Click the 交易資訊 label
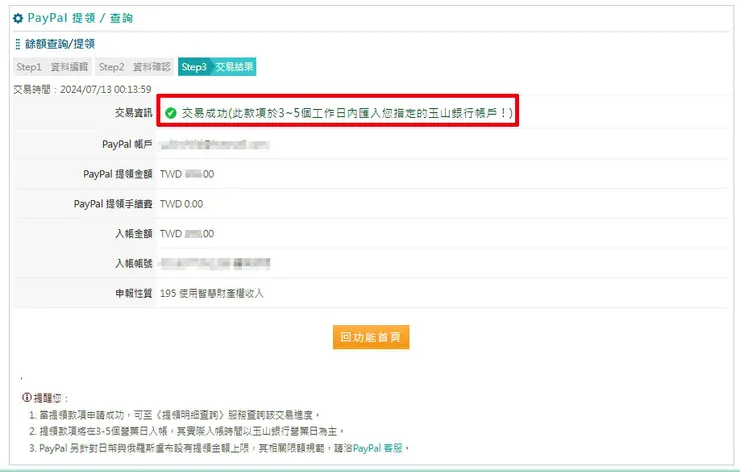740x472 pixels. tap(134, 113)
